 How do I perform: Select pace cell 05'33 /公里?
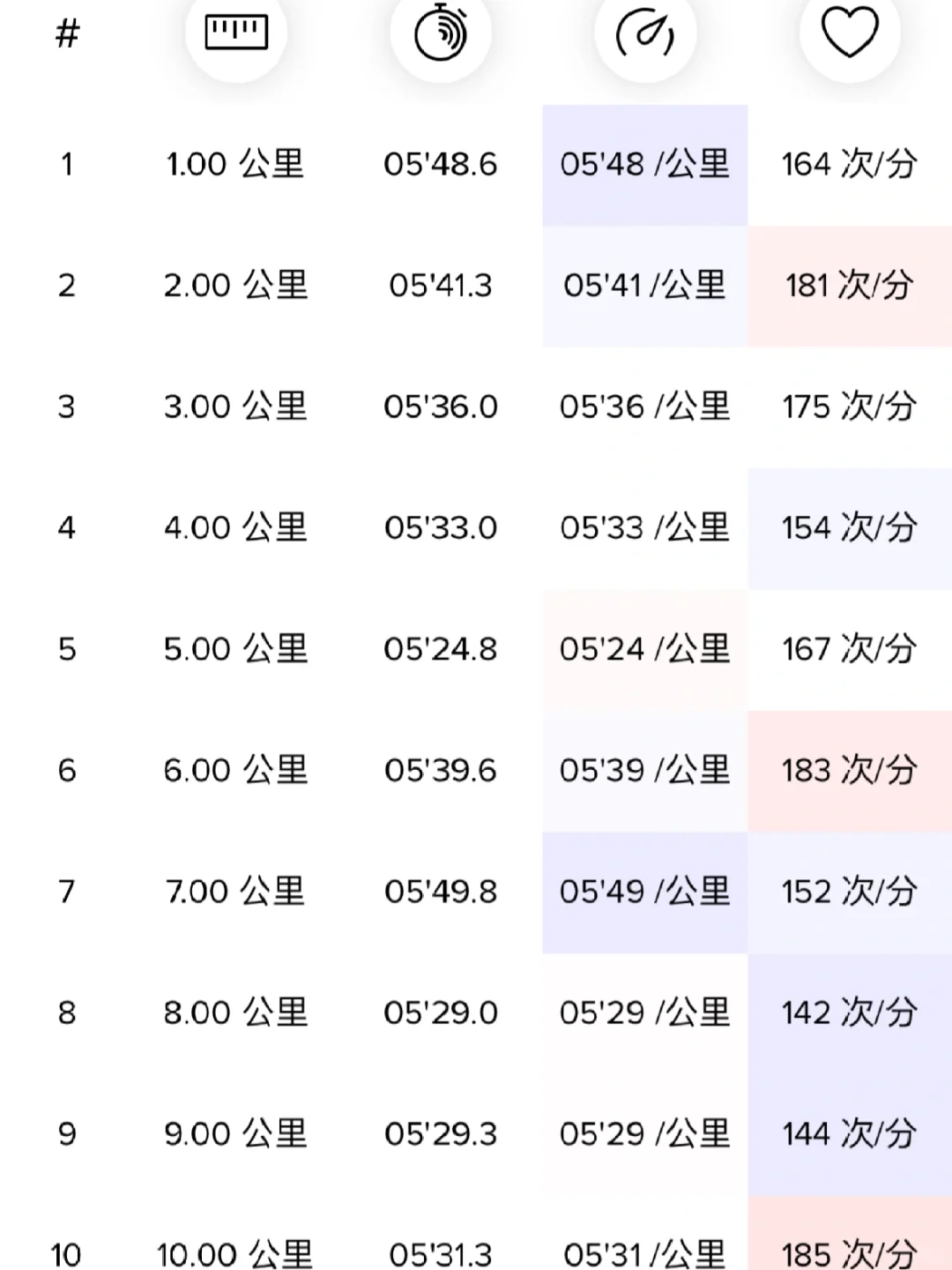click(645, 528)
